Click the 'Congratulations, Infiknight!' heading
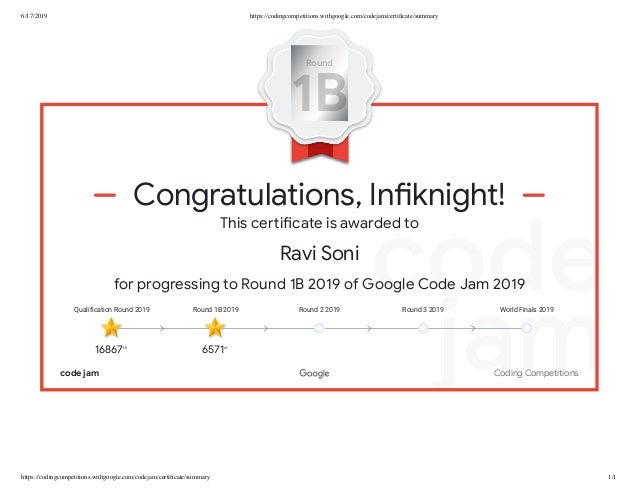 pos(319,195)
